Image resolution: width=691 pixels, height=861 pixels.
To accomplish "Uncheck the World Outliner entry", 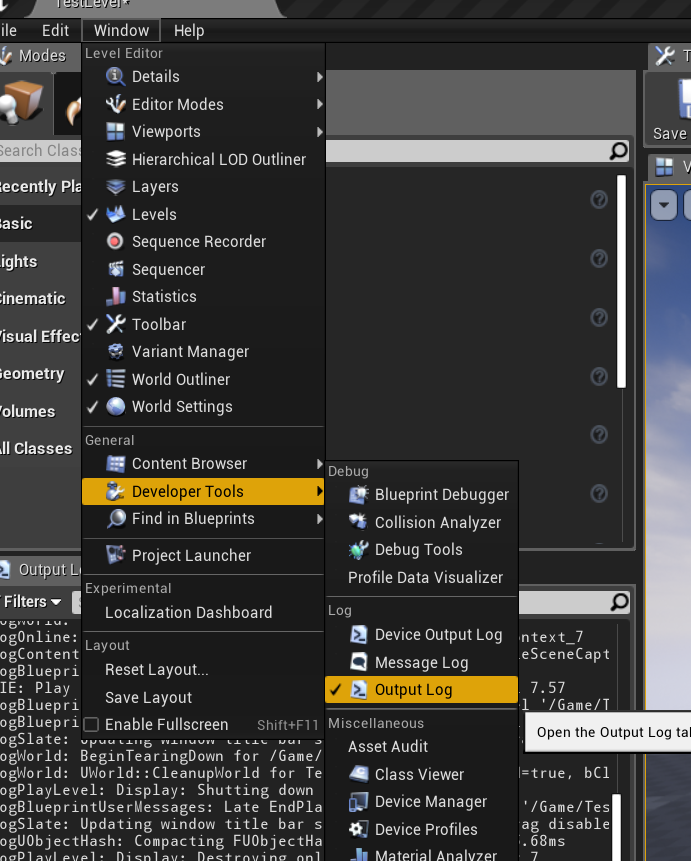I will pyautogui.click(x=93, y=379).
